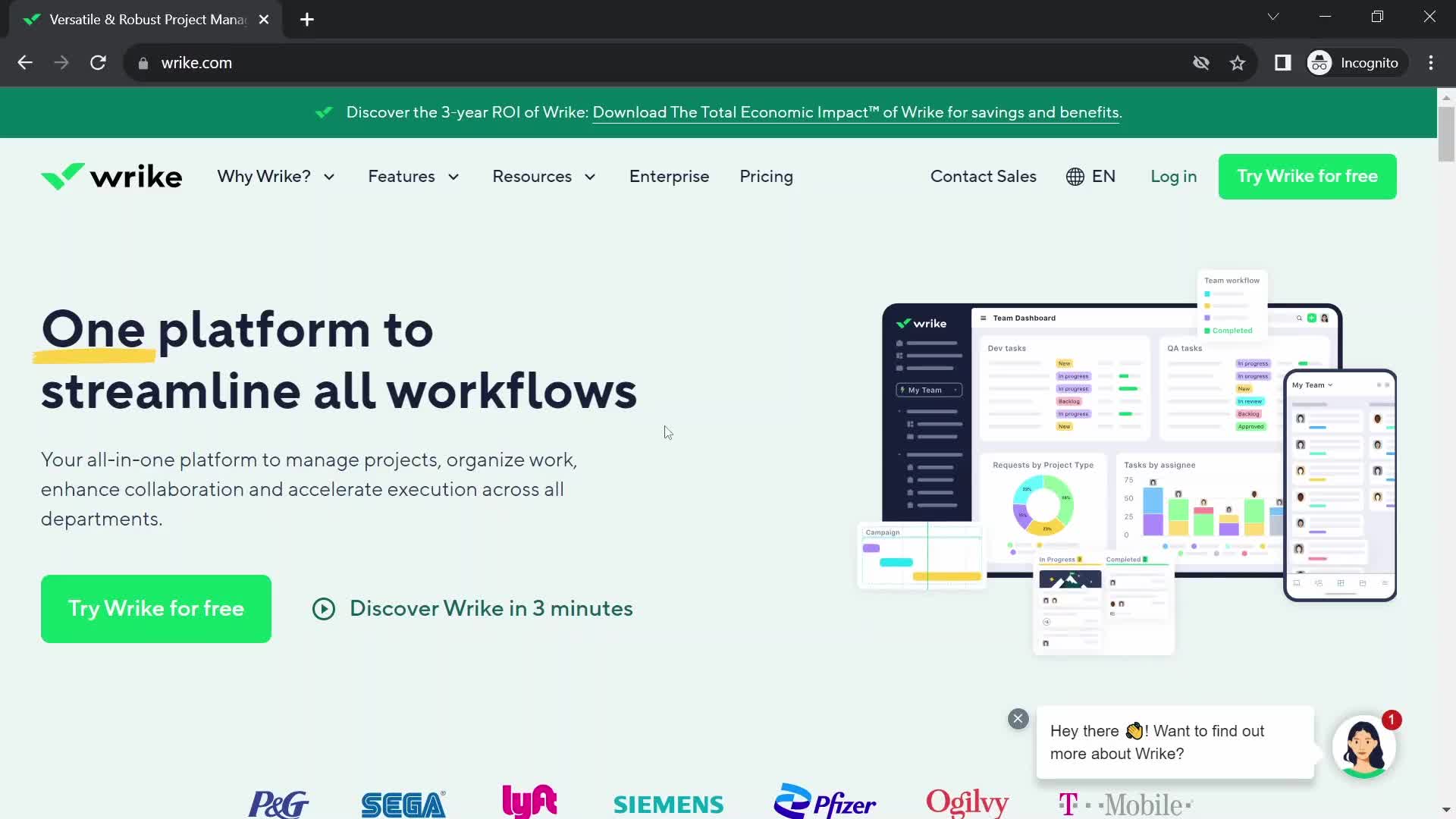1456x819 pixels.
Task: Click the Ogilvy logo
Action: (x=967, y=803)
